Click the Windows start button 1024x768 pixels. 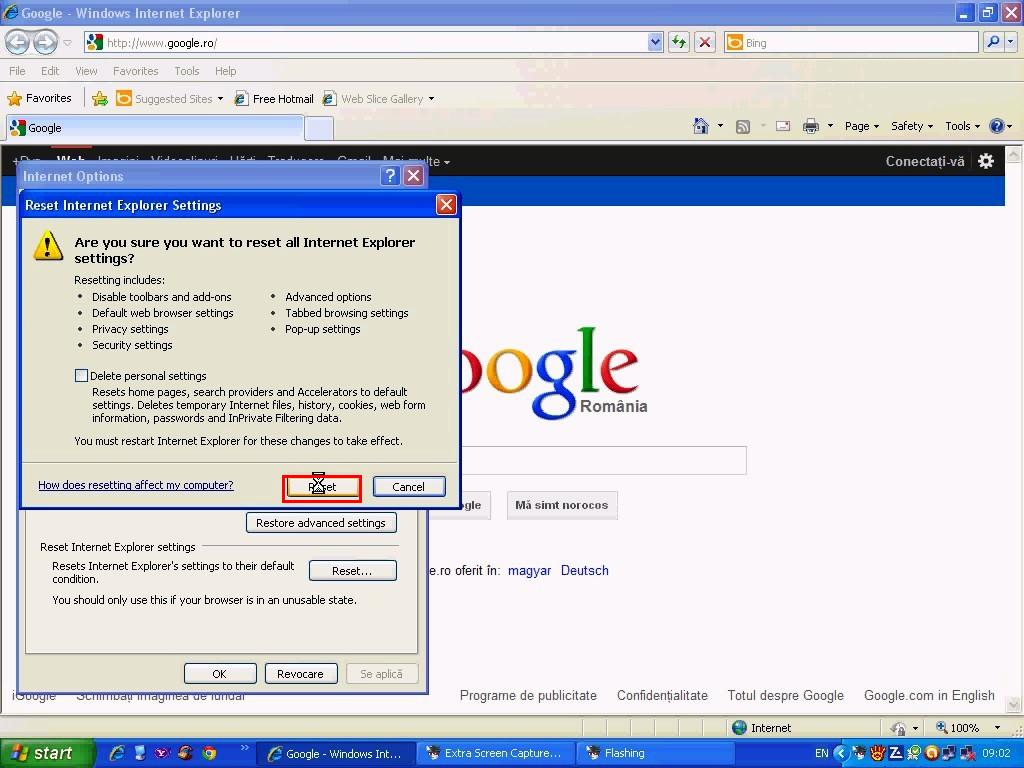coord(47,753)
